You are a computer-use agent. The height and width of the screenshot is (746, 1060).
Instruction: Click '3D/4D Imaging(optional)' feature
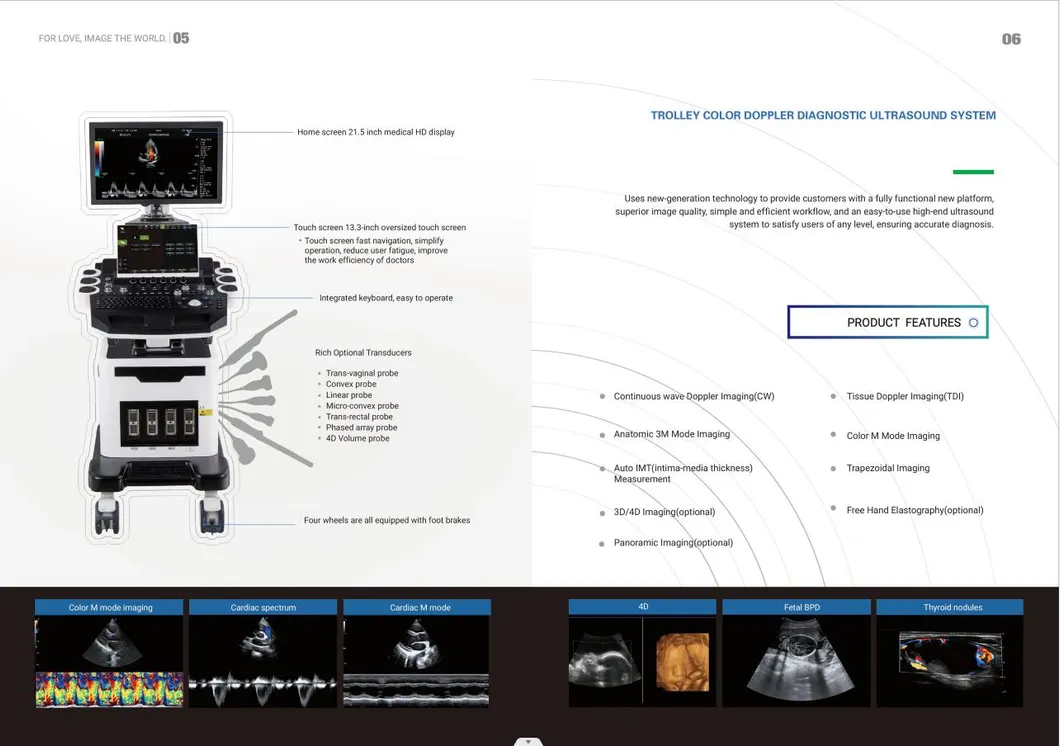click(x=664, y=512)
